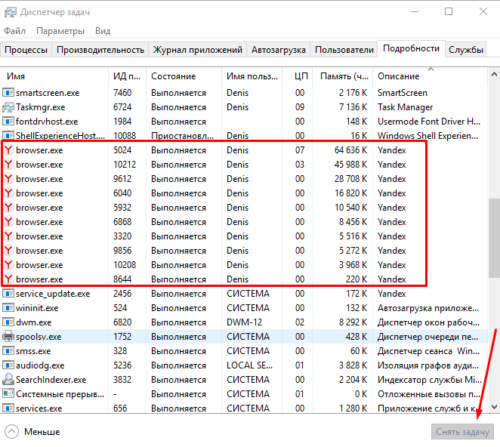
Task: Click the scrollbar down arrow
Action: [495, 407]
